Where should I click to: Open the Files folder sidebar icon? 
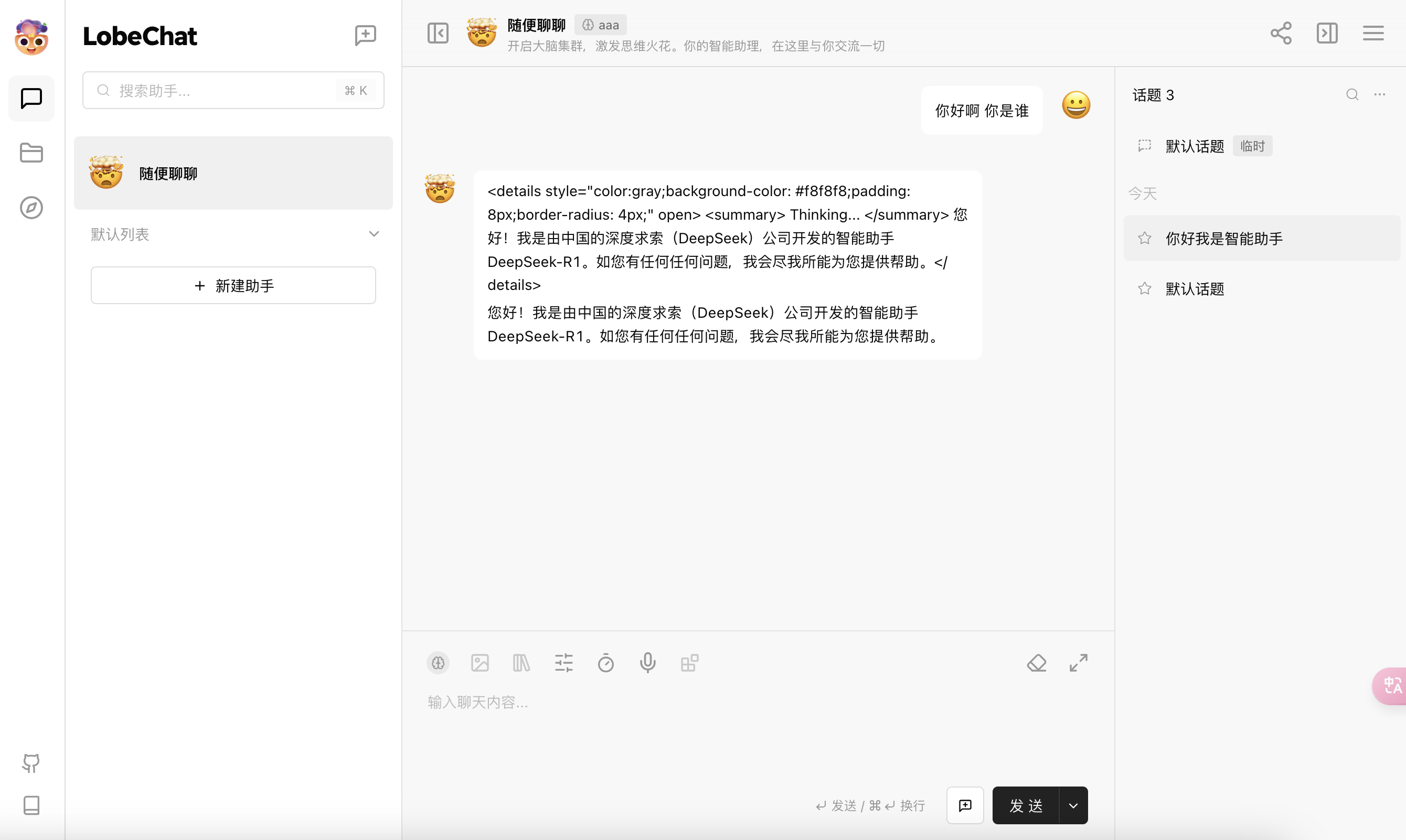click(x=31, y=153)
